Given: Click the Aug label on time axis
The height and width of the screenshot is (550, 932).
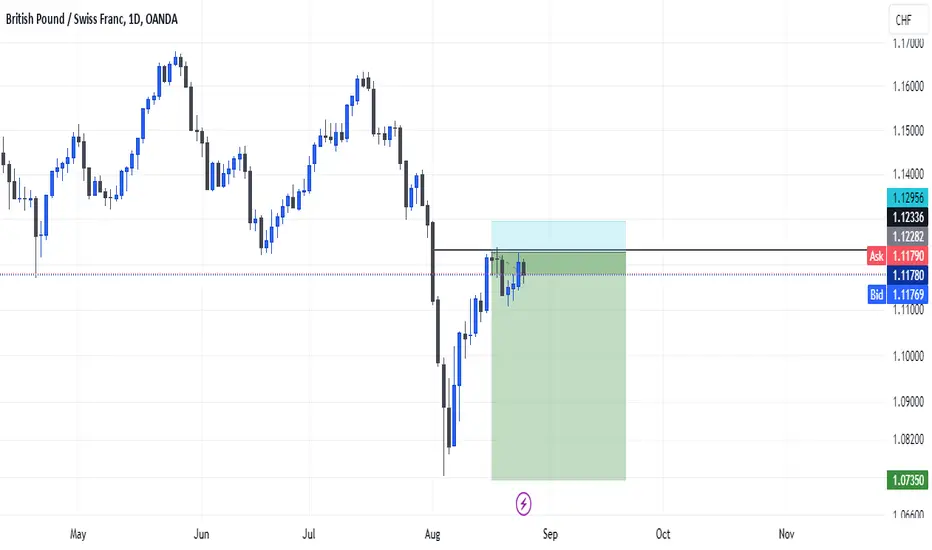Looking at the screenshot, I should click(433, 534).
